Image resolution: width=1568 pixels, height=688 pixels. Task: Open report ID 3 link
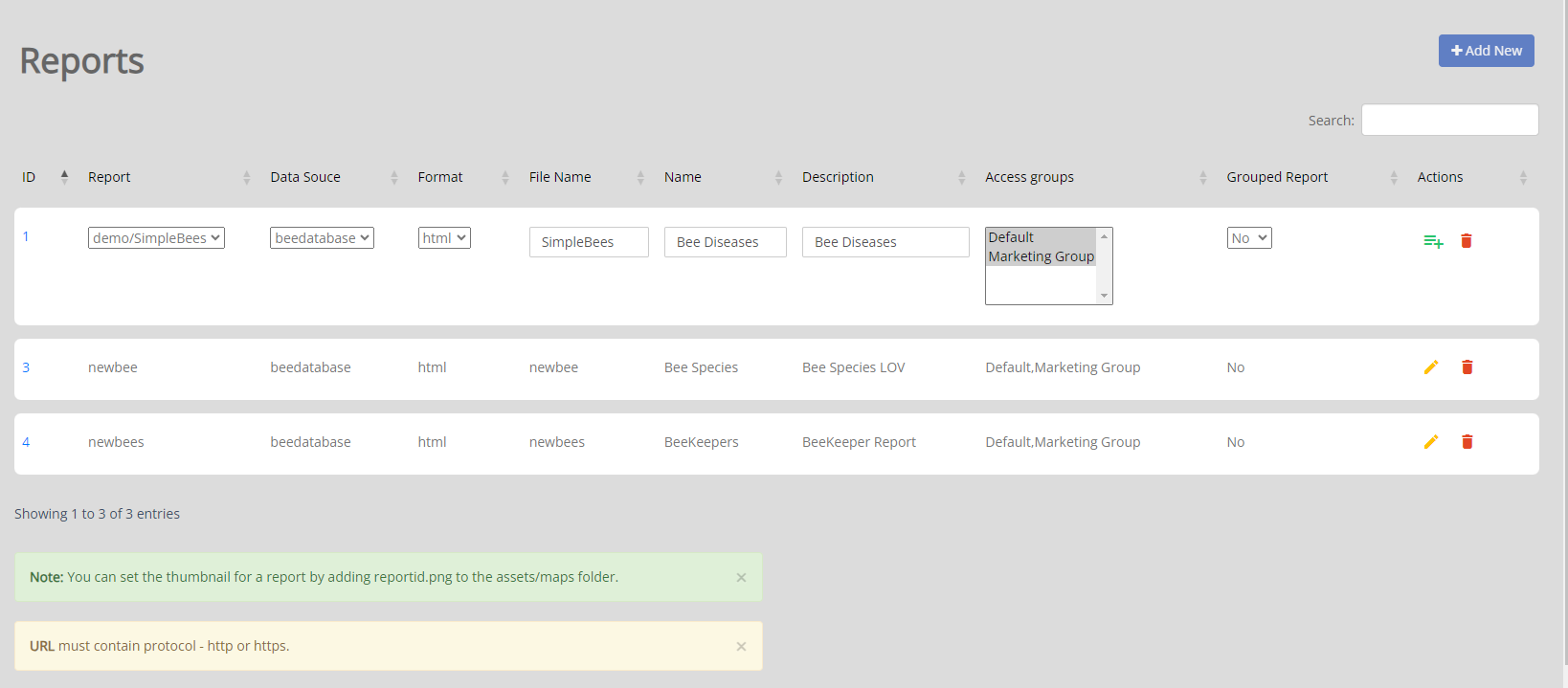pyautogui.click(x=26, y=367)
